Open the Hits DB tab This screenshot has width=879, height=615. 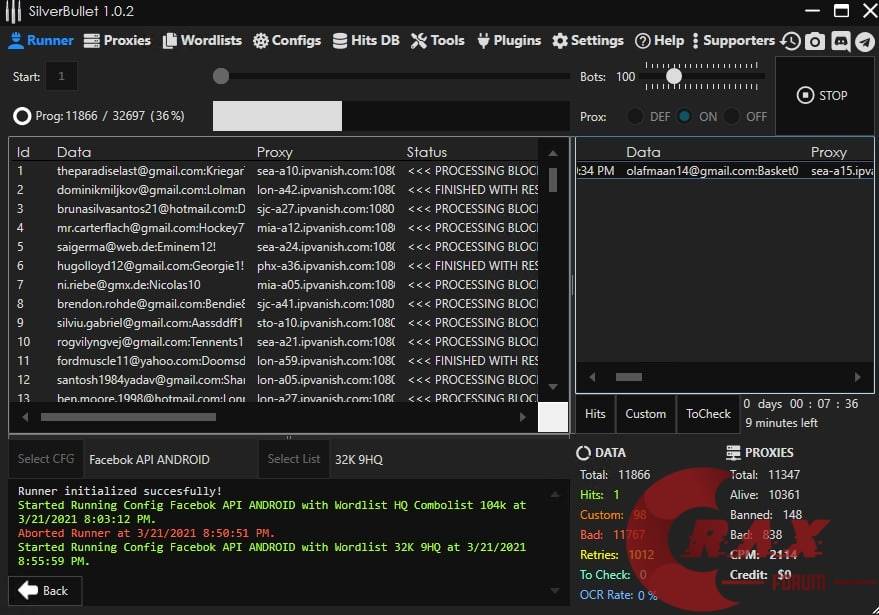coord(366,40)
